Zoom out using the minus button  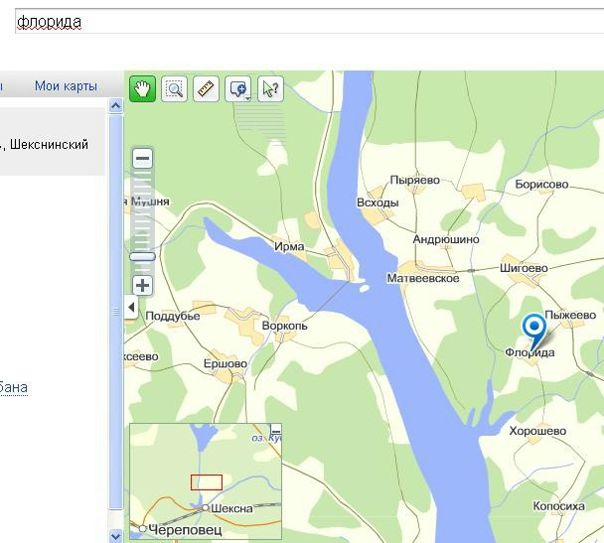[x=143, y=158]
